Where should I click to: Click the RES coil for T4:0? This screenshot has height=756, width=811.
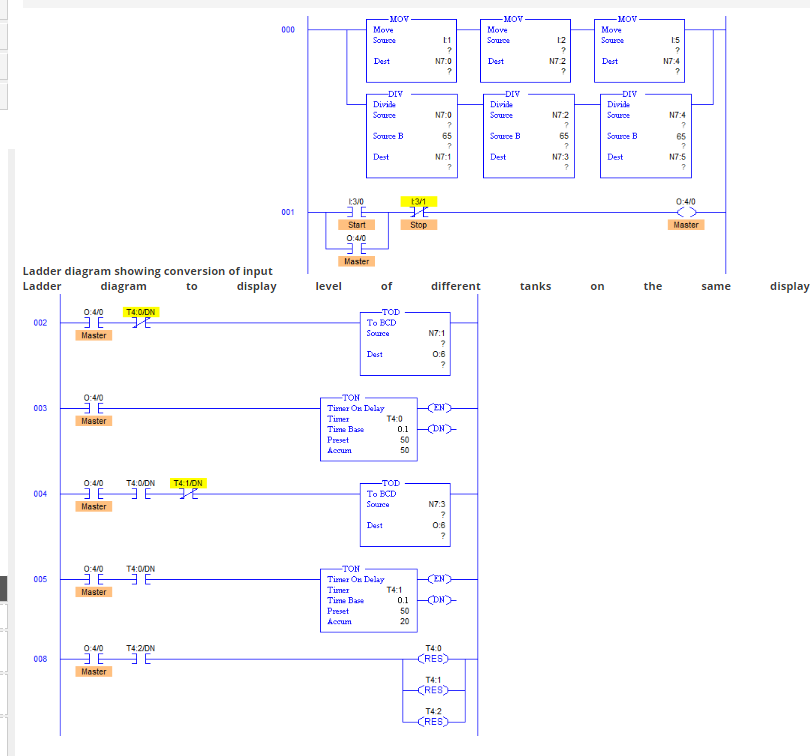coord(434,658)
